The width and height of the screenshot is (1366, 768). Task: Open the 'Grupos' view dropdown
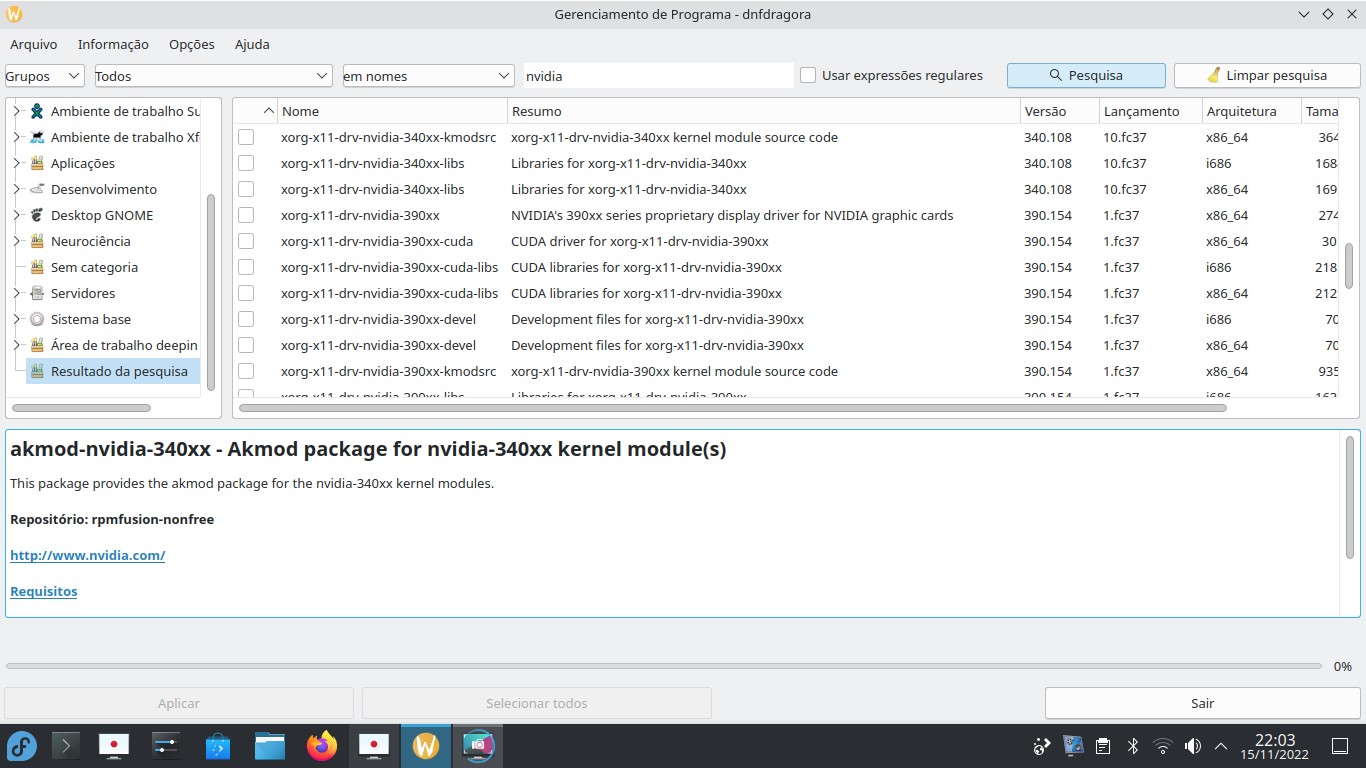45,76
